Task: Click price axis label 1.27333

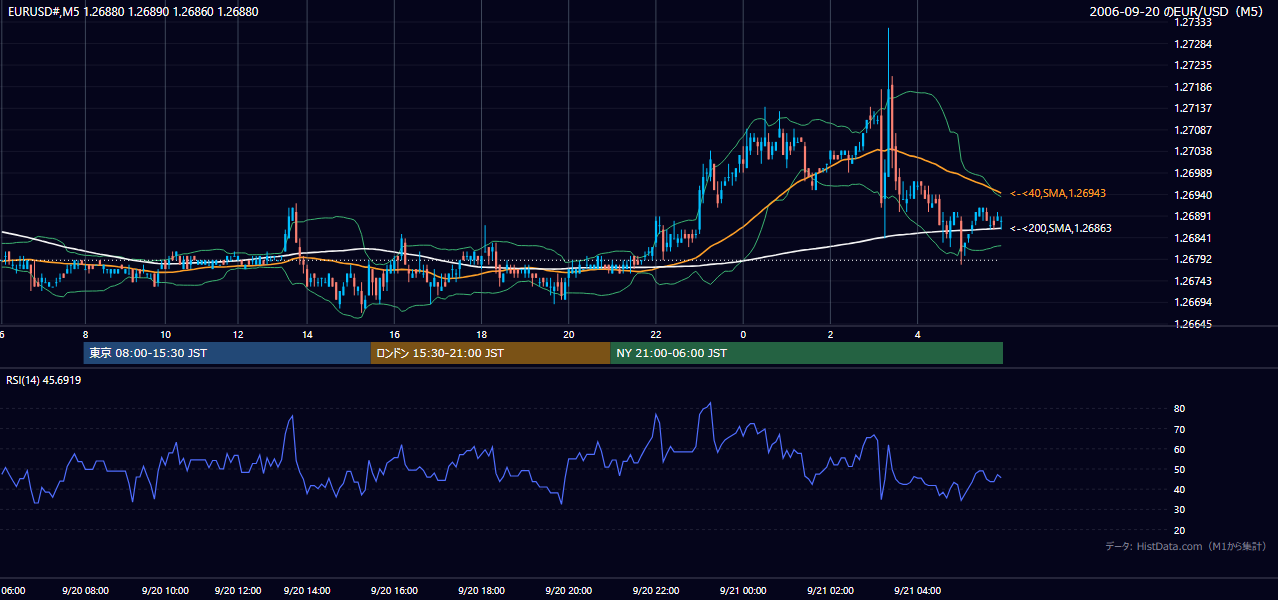Action: [1192, 23]
